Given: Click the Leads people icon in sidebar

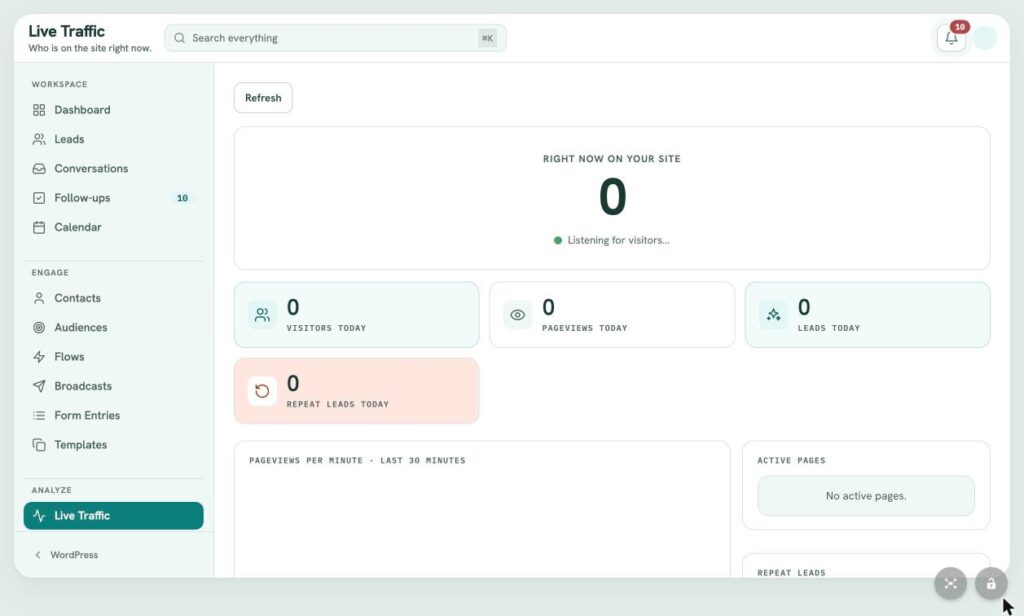Looking at the screenshot, I should pyautogui.click(x=39, y=139).
